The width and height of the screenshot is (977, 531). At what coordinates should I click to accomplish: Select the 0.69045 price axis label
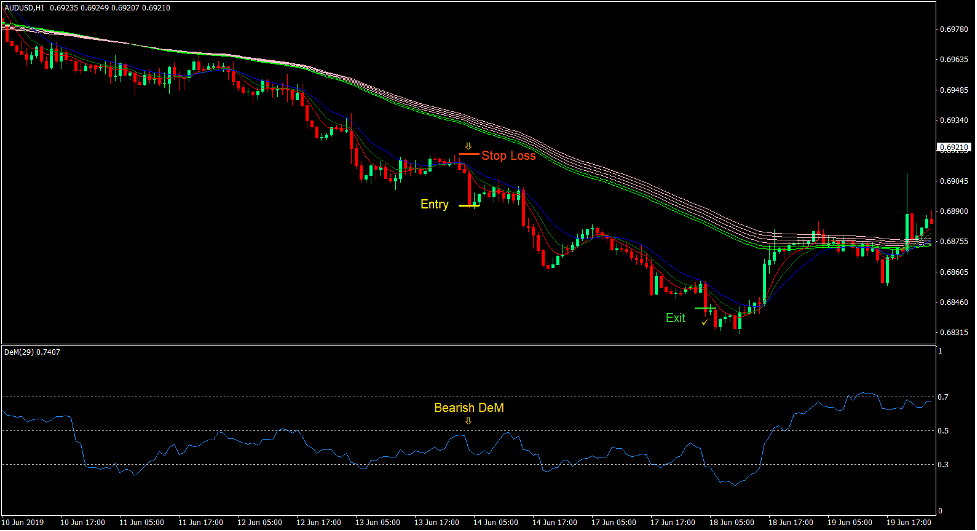tap(953, 181)
